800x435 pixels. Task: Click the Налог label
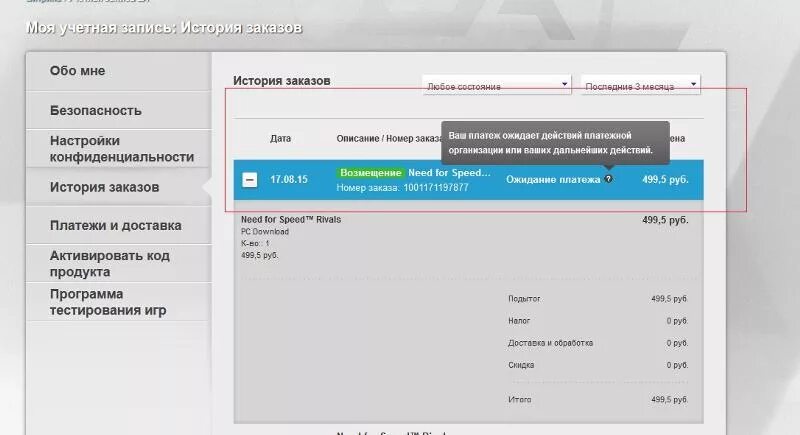[x=519, y=321]
